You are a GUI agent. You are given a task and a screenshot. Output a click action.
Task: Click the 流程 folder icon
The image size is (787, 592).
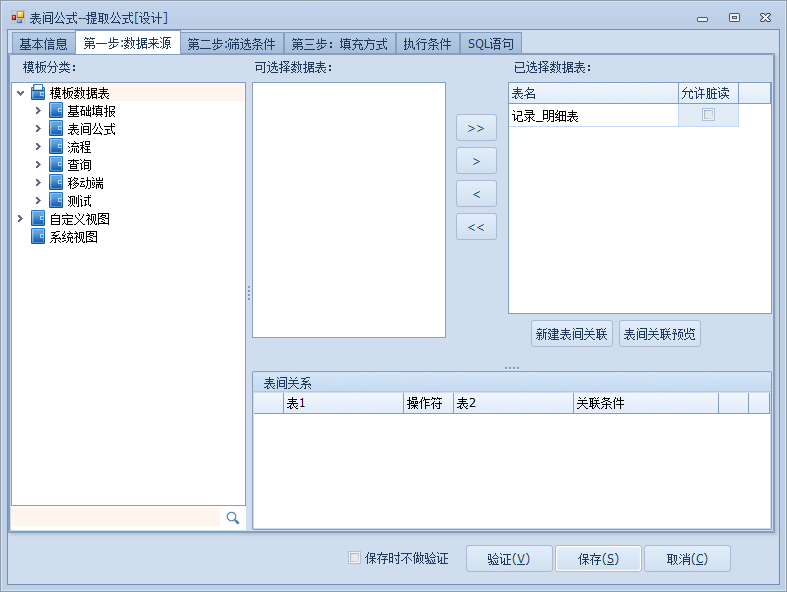56,147
